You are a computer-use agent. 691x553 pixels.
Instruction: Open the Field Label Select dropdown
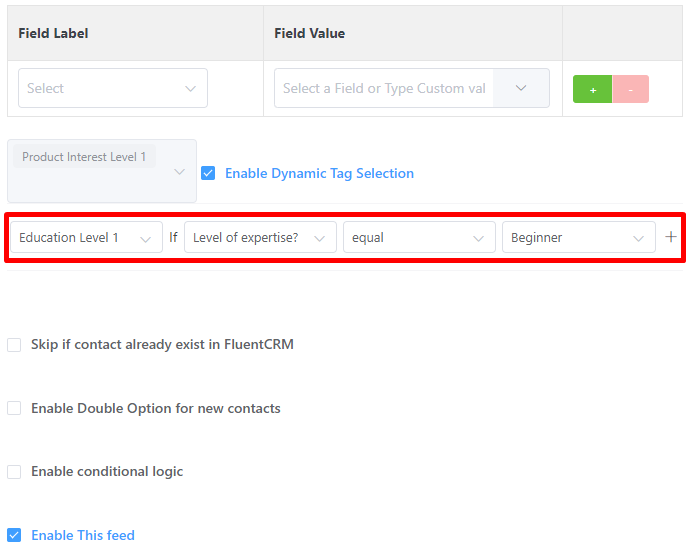[113, 88]
